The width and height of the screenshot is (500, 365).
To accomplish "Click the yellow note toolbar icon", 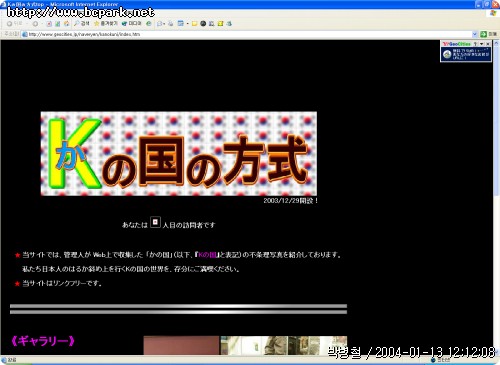I will click(194, 24).
